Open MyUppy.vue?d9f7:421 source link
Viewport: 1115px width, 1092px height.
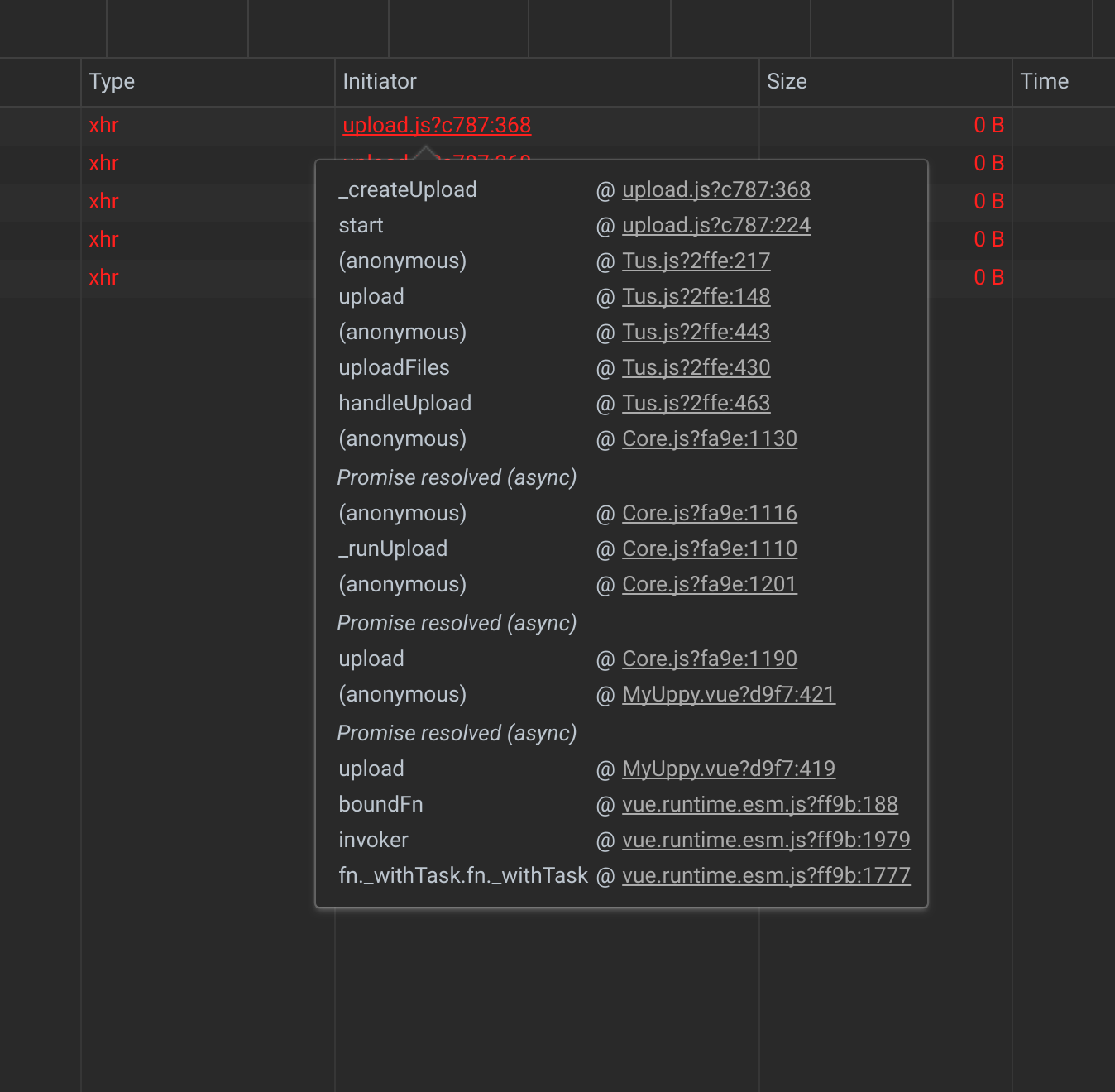(x=729, y=694)
